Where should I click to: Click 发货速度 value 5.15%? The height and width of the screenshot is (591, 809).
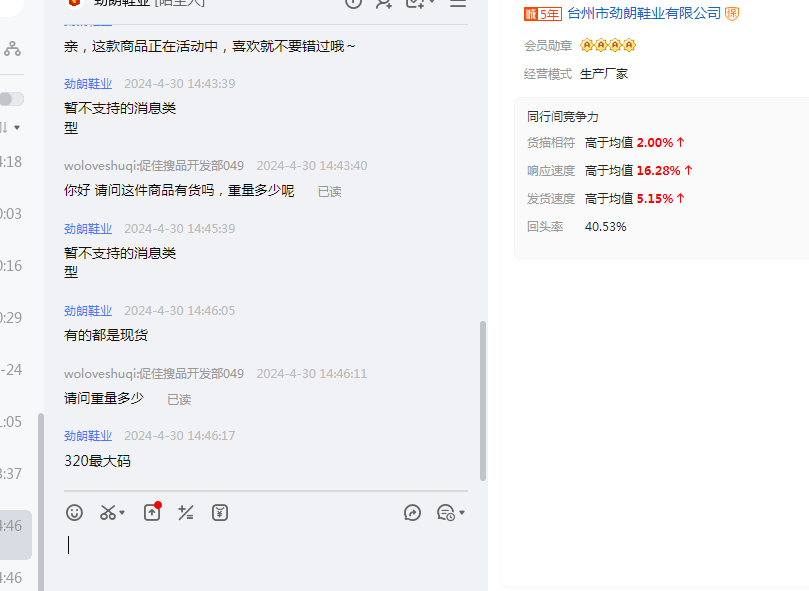(655, 199)
